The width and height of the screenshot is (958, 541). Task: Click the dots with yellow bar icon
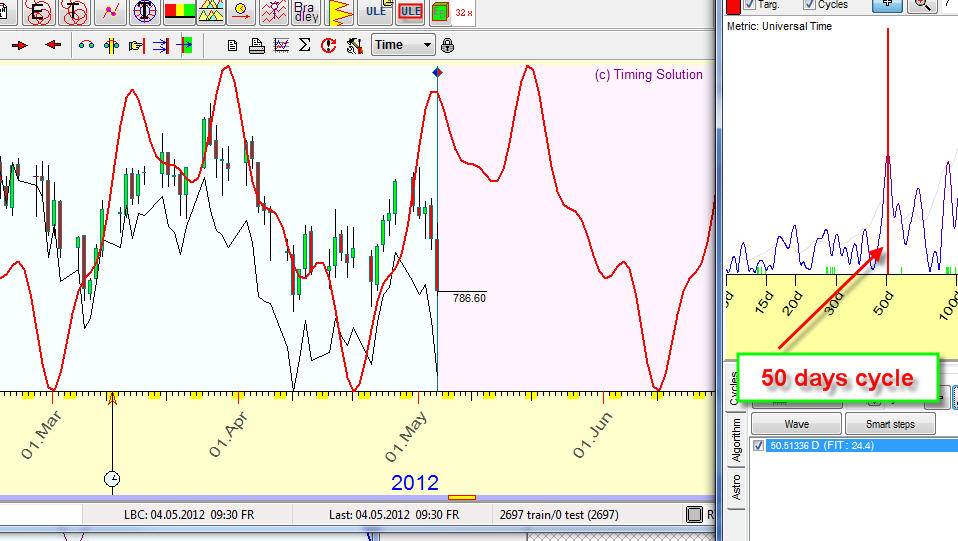click(111, 45)
